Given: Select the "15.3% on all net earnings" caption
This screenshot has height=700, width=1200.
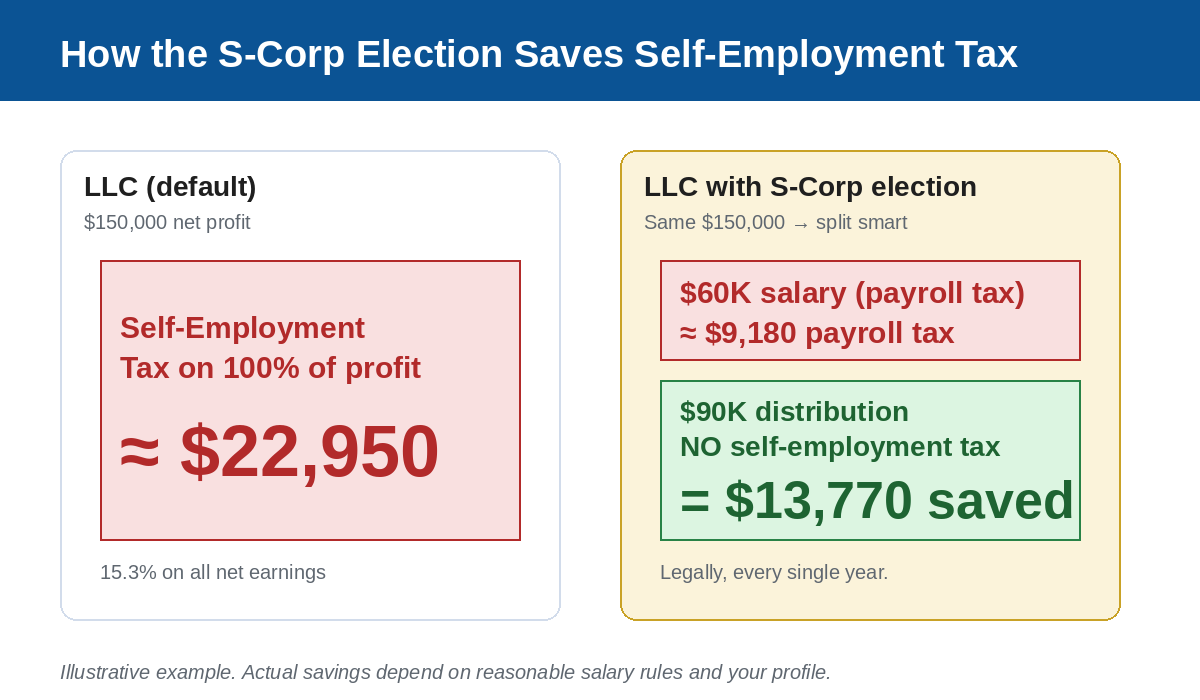Looking at the screenshot, I should (x=213, y=572).
